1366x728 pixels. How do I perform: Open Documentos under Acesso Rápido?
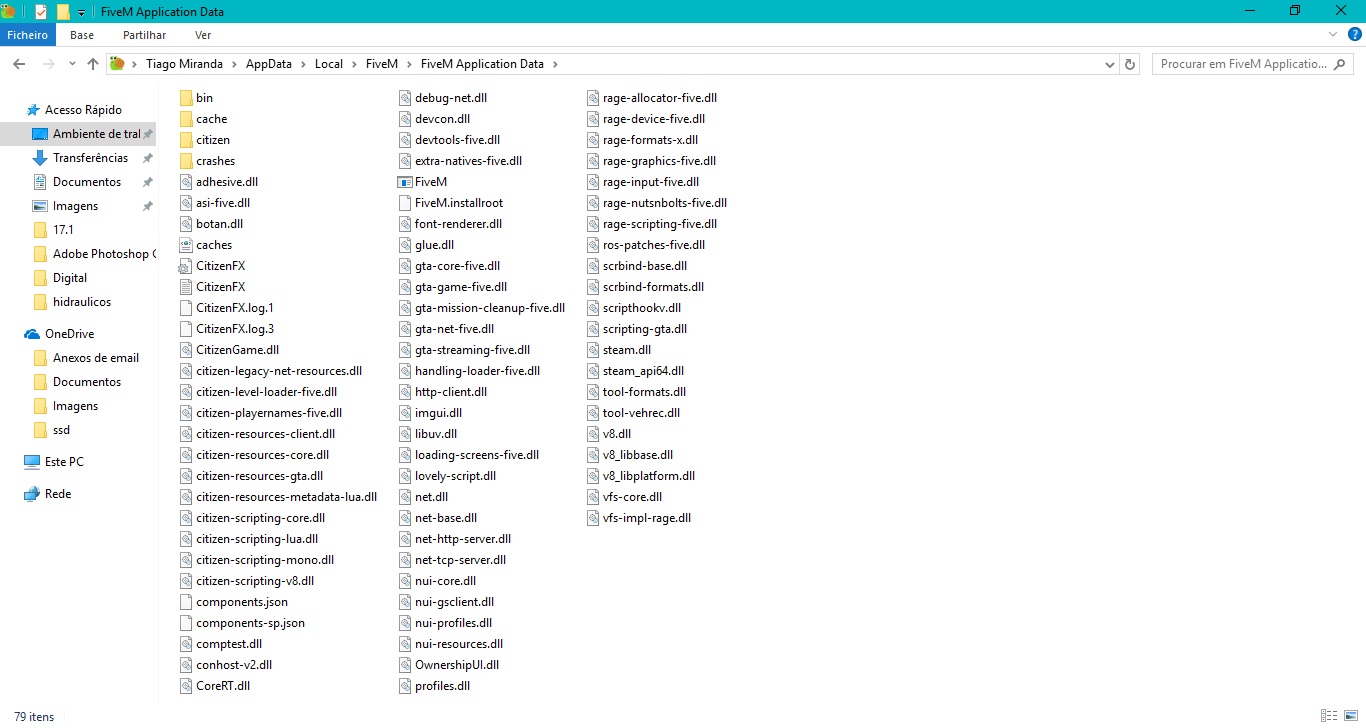87,182
